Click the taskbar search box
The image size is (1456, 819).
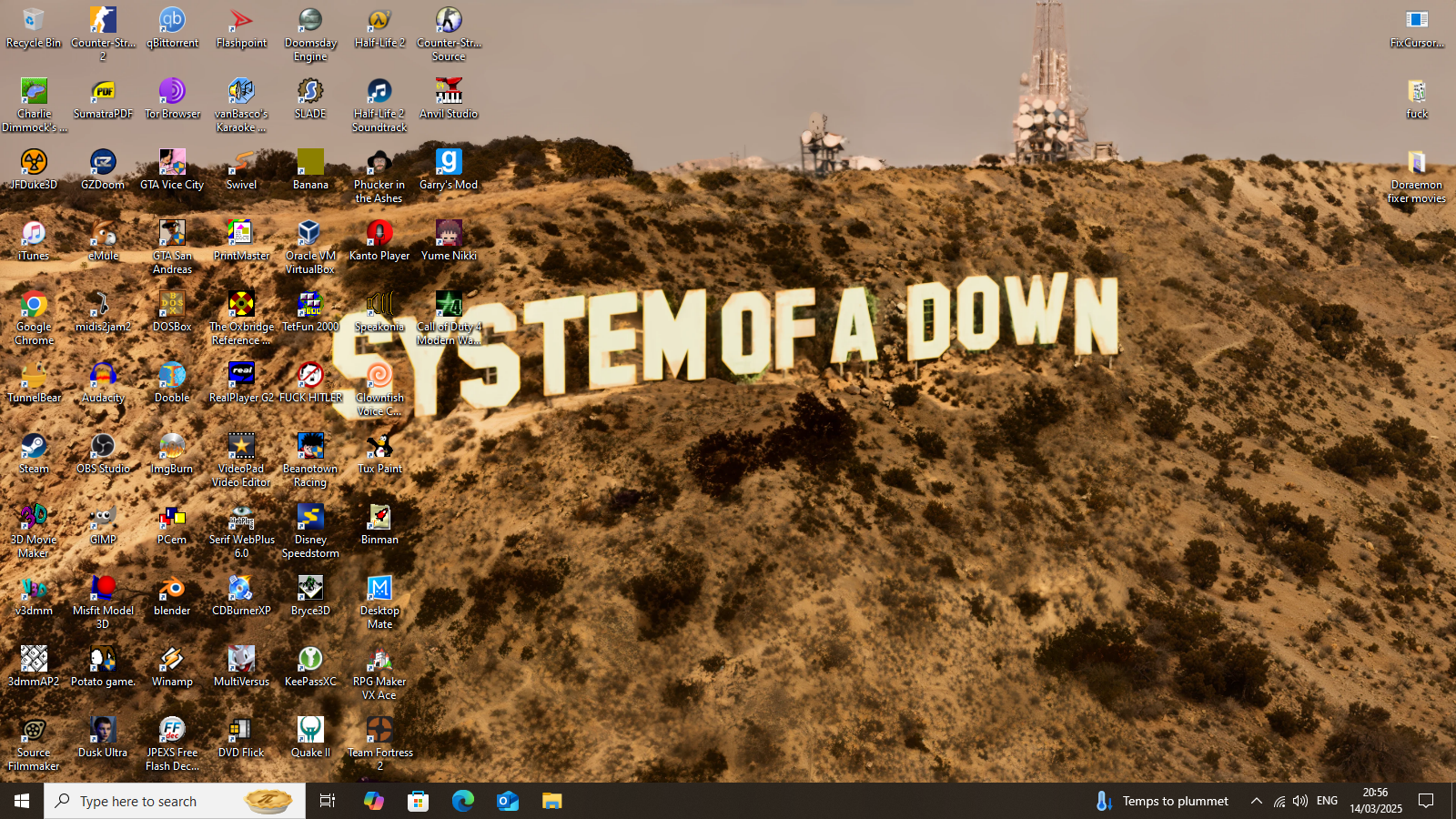coord(175,801)
